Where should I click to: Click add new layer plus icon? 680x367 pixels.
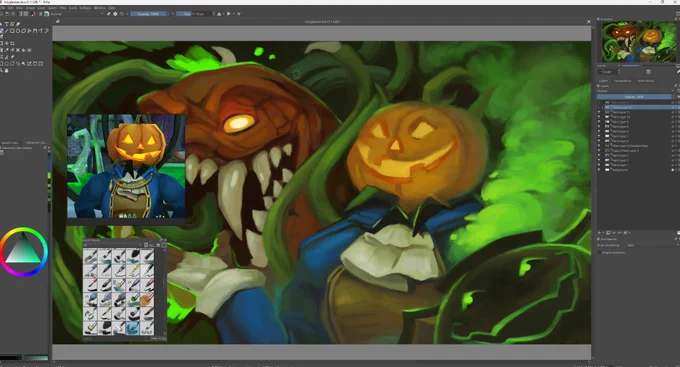click(x=599, y=233)
